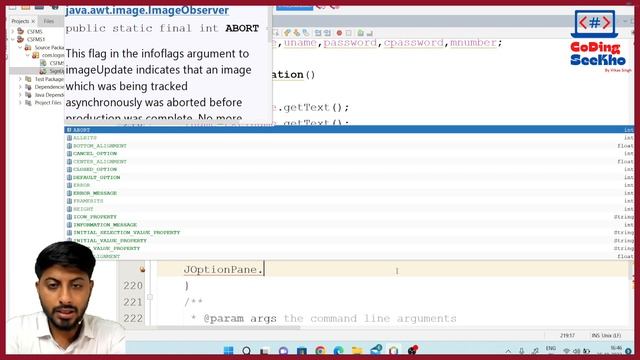Click the Source Packages folder icon
Viewport: 640px width, 360px height.
click(28, 47)
